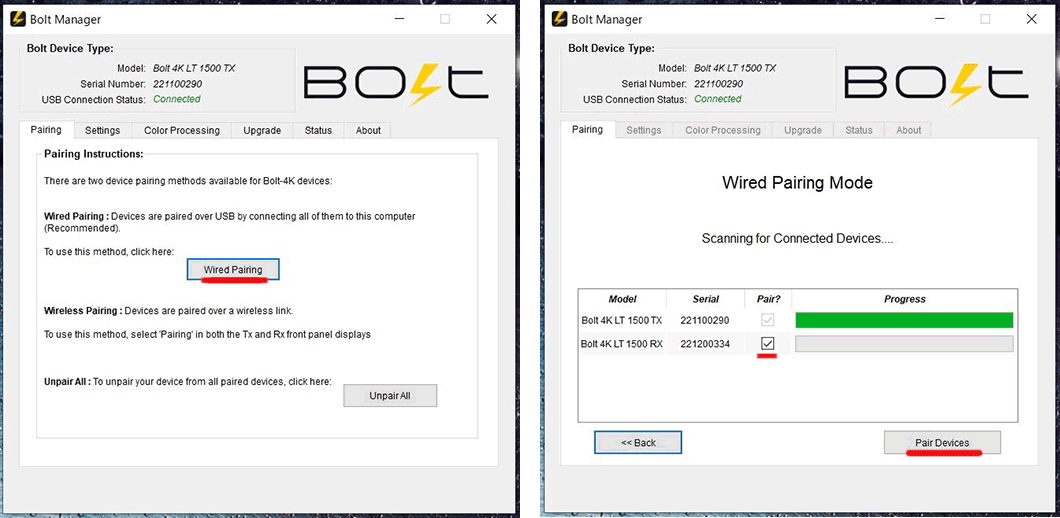The height and width of the screenshot is (518, 1060).
Task: Click Unpair All button in left window
Action: point(390,396)
